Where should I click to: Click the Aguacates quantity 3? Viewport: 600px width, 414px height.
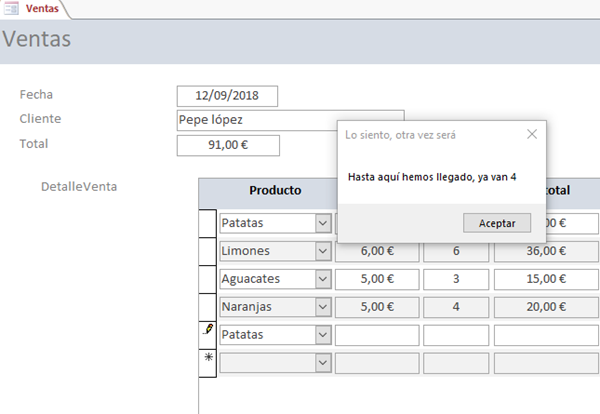coord(456,279)
